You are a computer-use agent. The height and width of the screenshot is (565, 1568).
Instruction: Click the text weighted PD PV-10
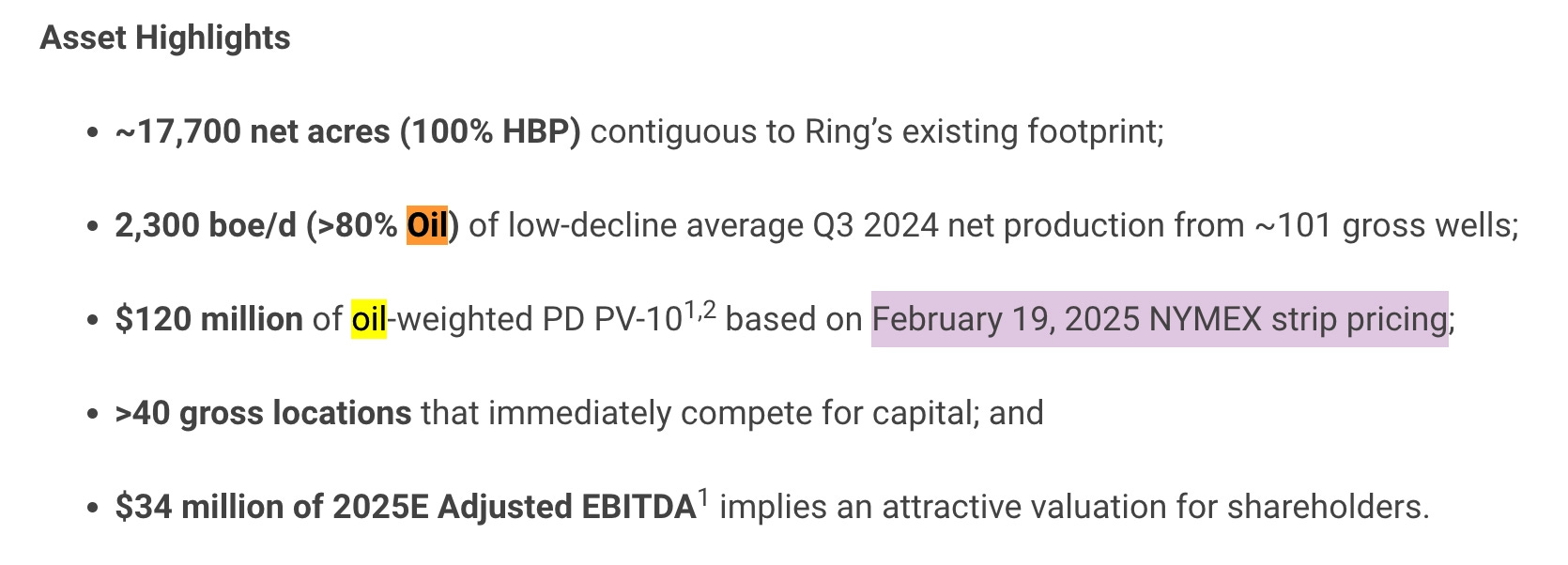coord(540,319)
